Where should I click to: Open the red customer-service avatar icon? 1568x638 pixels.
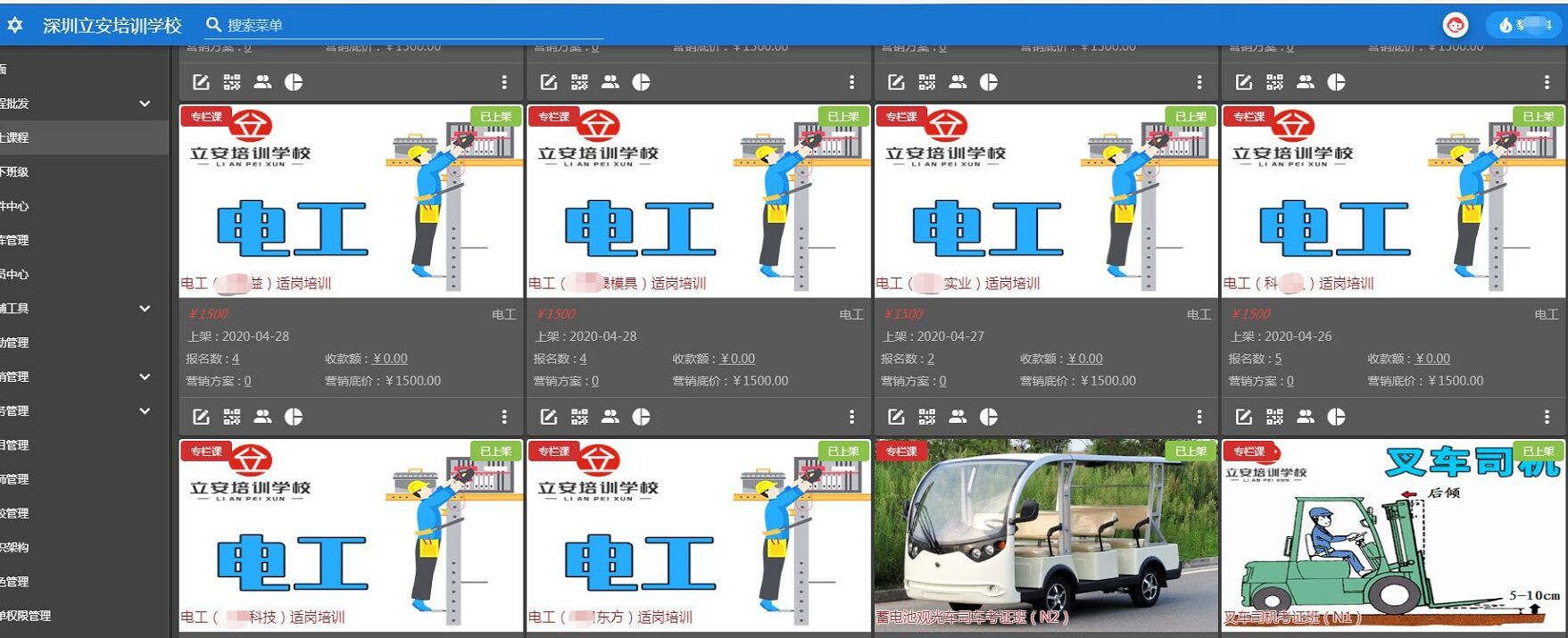(x=1455, y=25)
